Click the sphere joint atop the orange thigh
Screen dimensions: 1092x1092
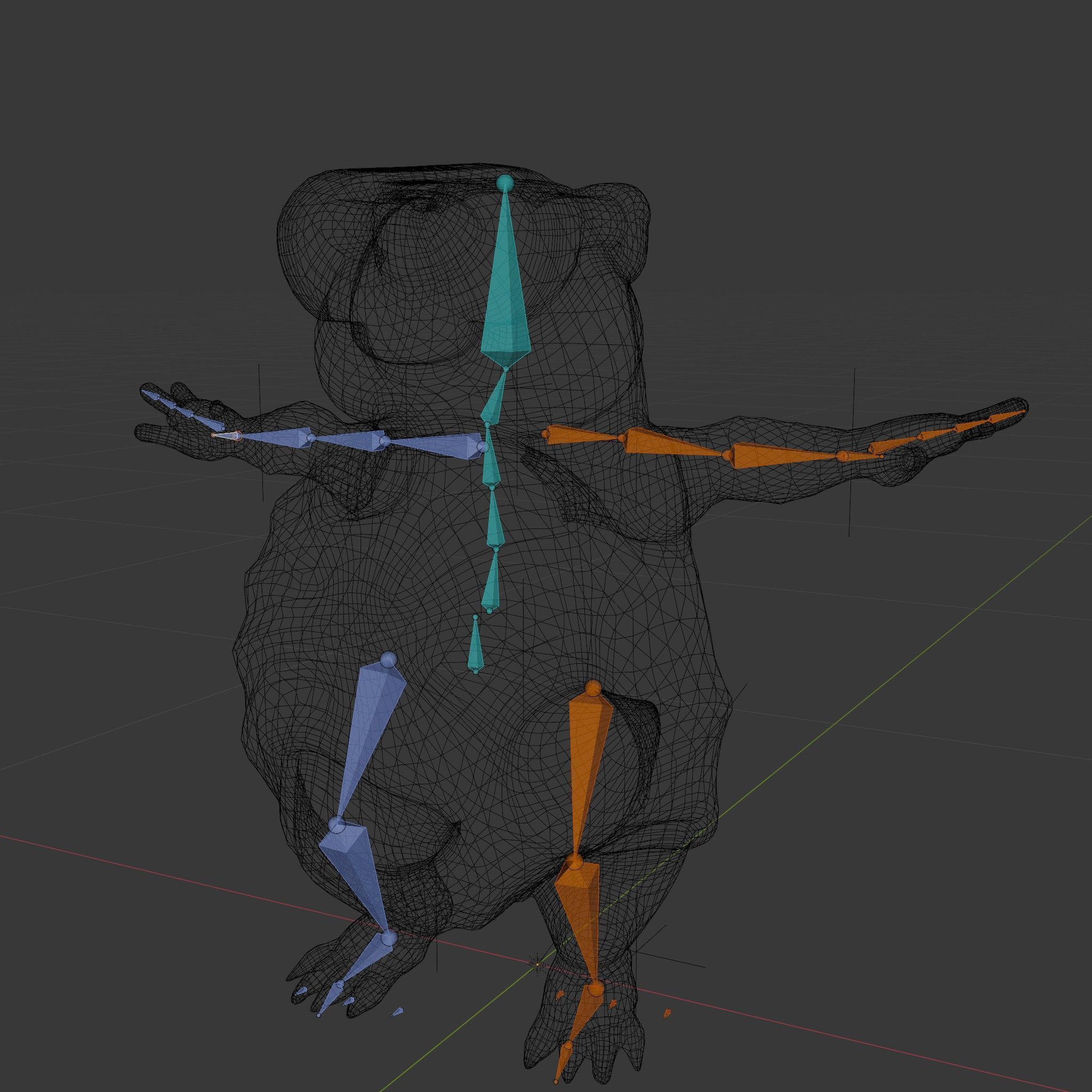(593, 688)
